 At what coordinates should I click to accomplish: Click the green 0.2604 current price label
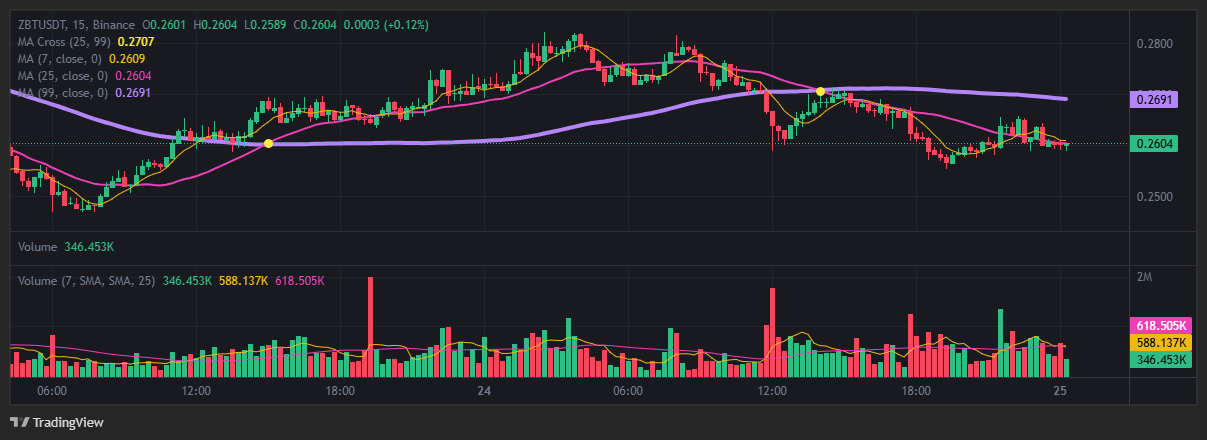tap(1154, 144)
